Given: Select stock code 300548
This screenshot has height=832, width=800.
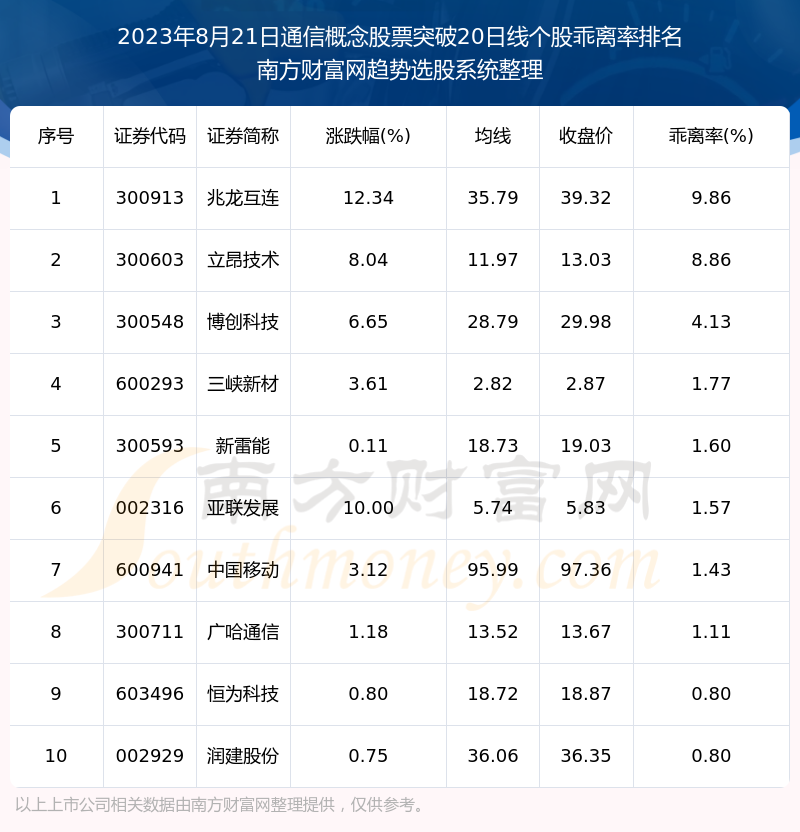Looking at the screenshot, I should [x=150, y=322].
